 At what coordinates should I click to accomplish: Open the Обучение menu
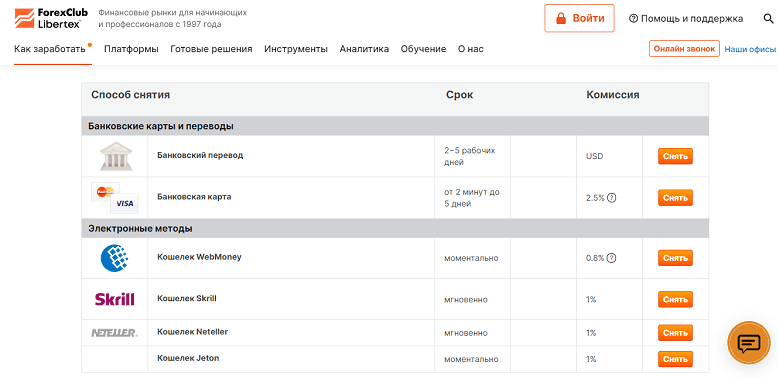(423, 49)
